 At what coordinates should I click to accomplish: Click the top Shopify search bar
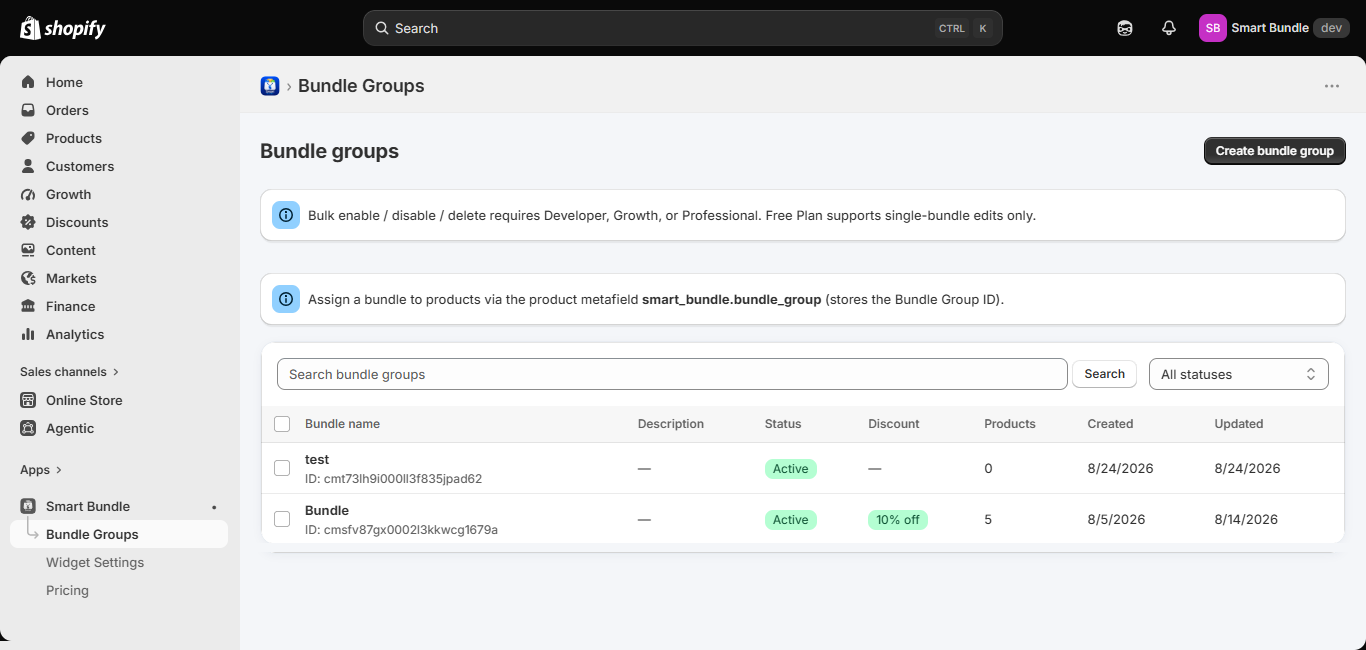pyautogui.click(x=683, y=28)
